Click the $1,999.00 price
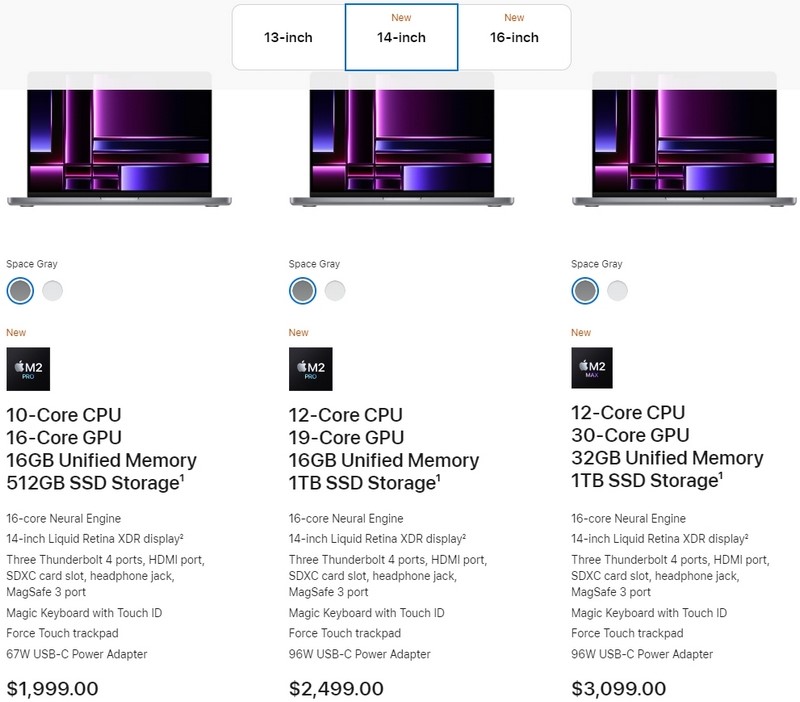Viewport: 800px width, 702px height. point(53,688)
